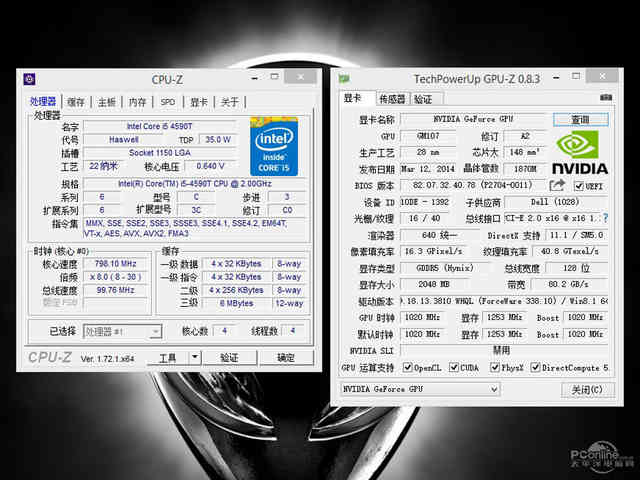The width and height of the screenshot is (640, 480).
Task: Click the 确定 button in CPU-Z
Action: tap(285, 357)
